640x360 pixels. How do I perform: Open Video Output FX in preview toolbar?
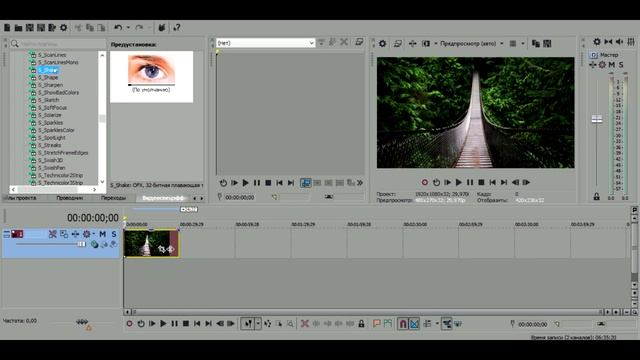[x=413, y=43]
